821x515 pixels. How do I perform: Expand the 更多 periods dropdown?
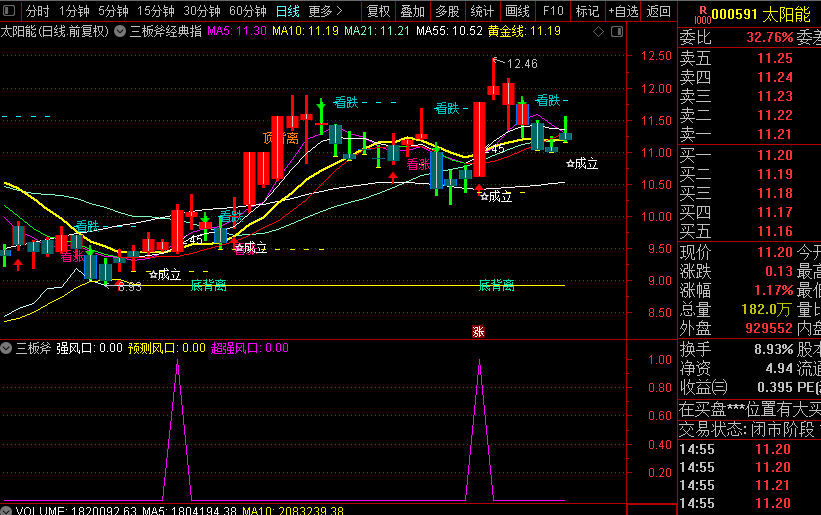[x=325, y=12]
